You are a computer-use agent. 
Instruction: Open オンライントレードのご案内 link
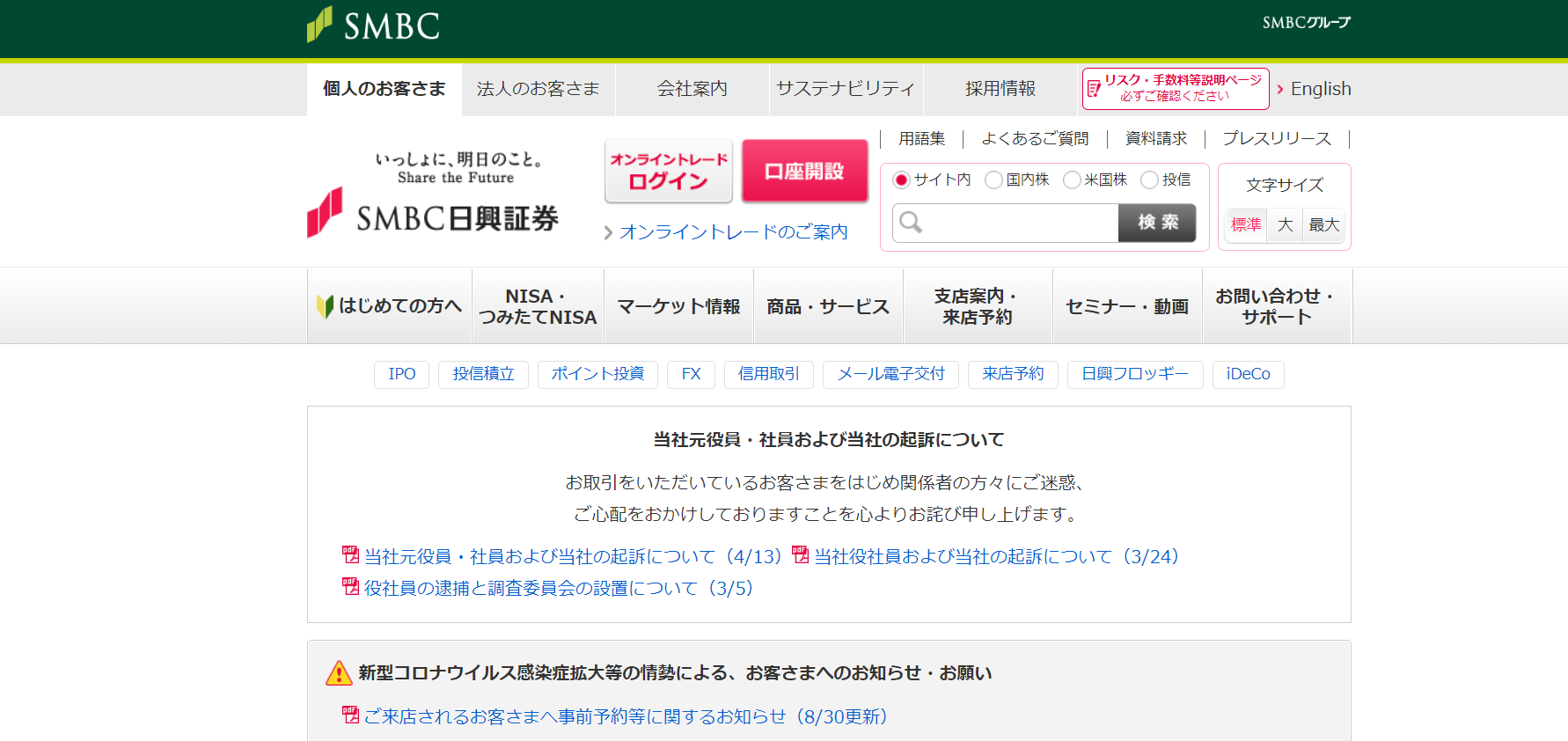tap(734, 232)
